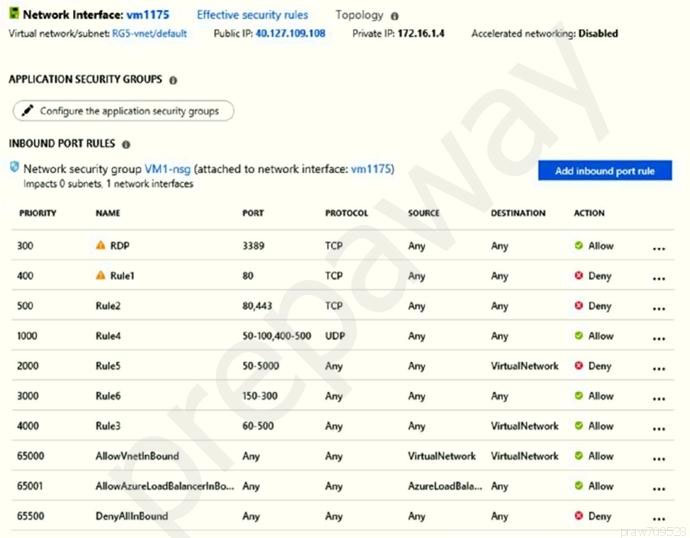This screenshot has height=538, width=690.
Task: Open more options menu for Rule4
Action: tap(659, 339)
